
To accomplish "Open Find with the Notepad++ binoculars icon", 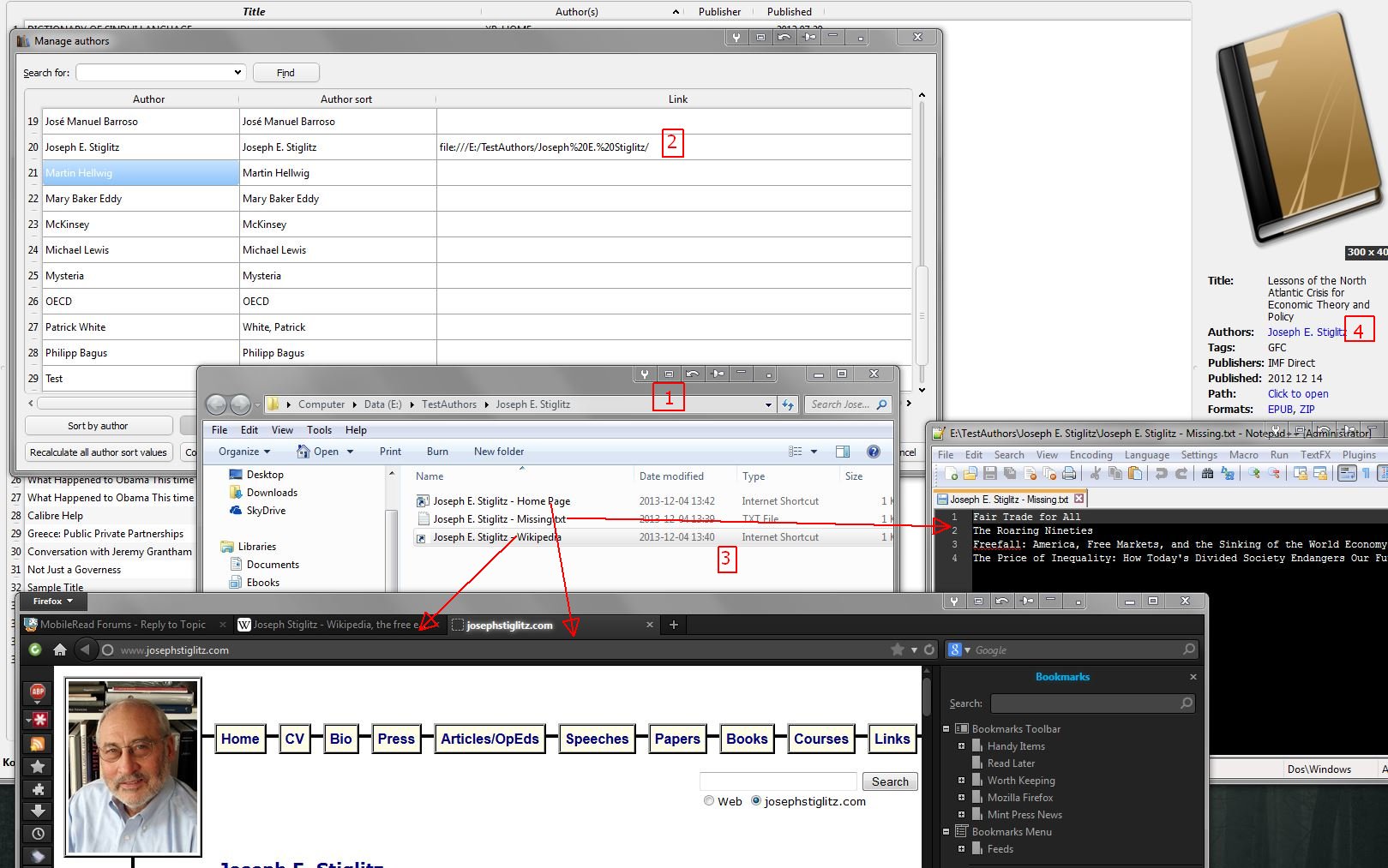I will click(1208, 473).
